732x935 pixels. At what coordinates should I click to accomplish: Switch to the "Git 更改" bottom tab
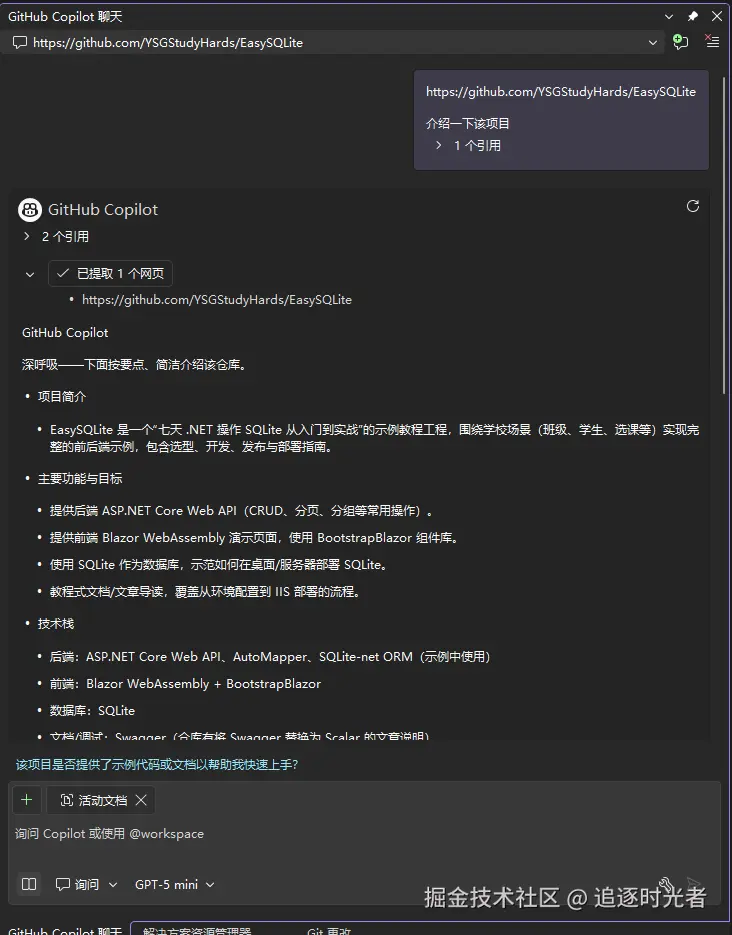(329, 930)
